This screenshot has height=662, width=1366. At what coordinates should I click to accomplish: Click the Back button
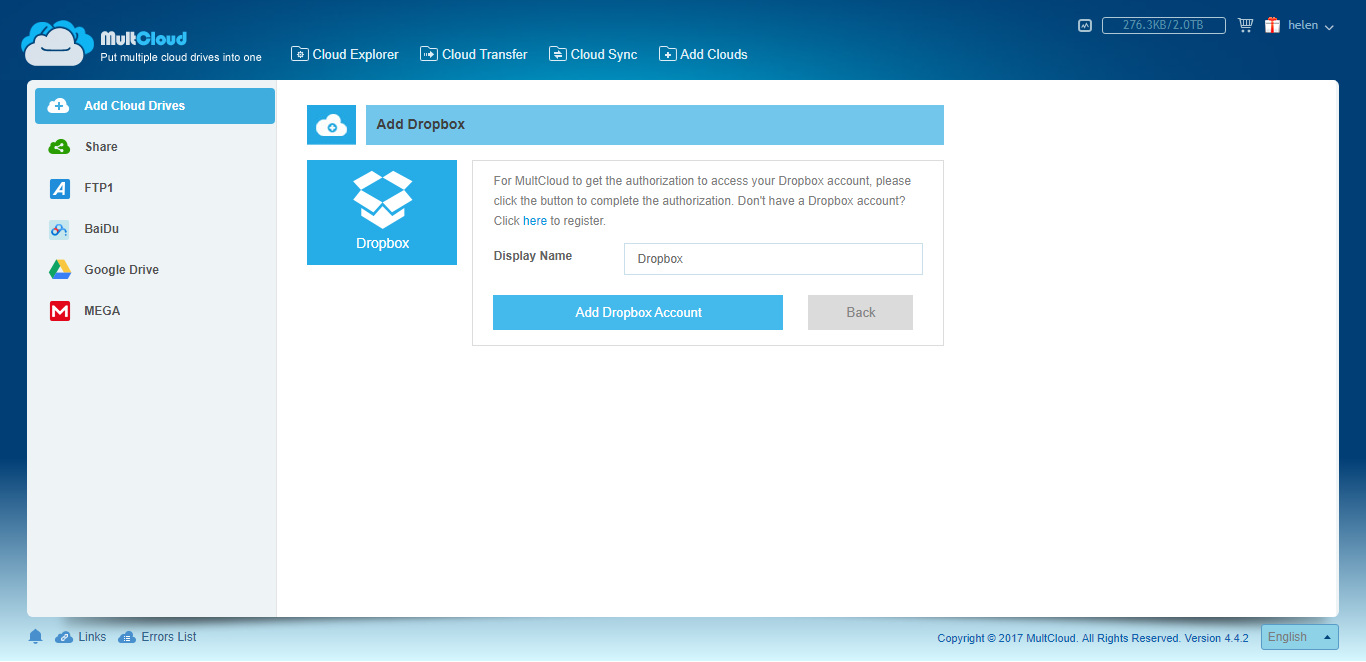click(x=860, y=312)
